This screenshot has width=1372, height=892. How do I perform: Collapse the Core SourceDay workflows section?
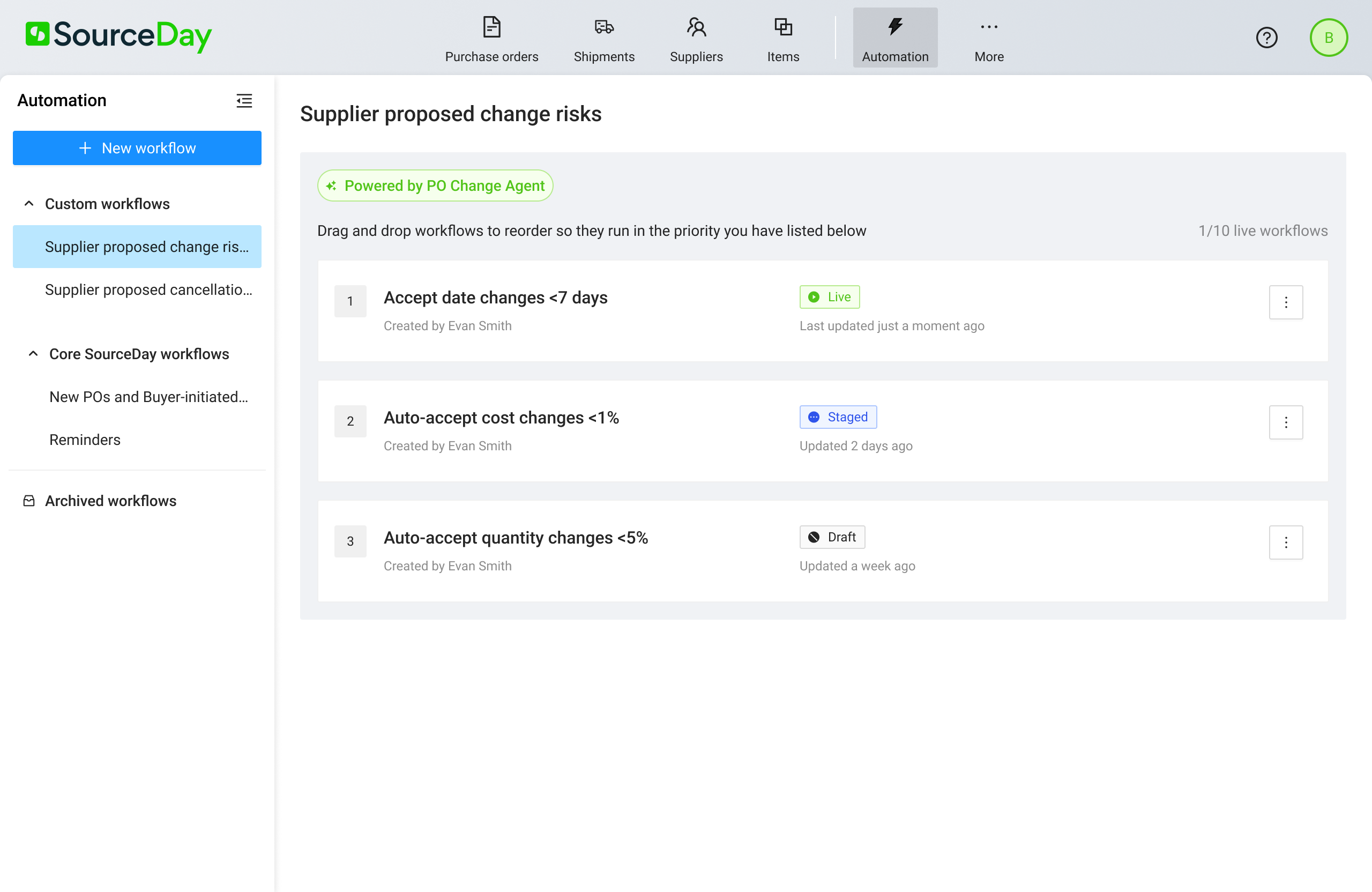[33, 353]
